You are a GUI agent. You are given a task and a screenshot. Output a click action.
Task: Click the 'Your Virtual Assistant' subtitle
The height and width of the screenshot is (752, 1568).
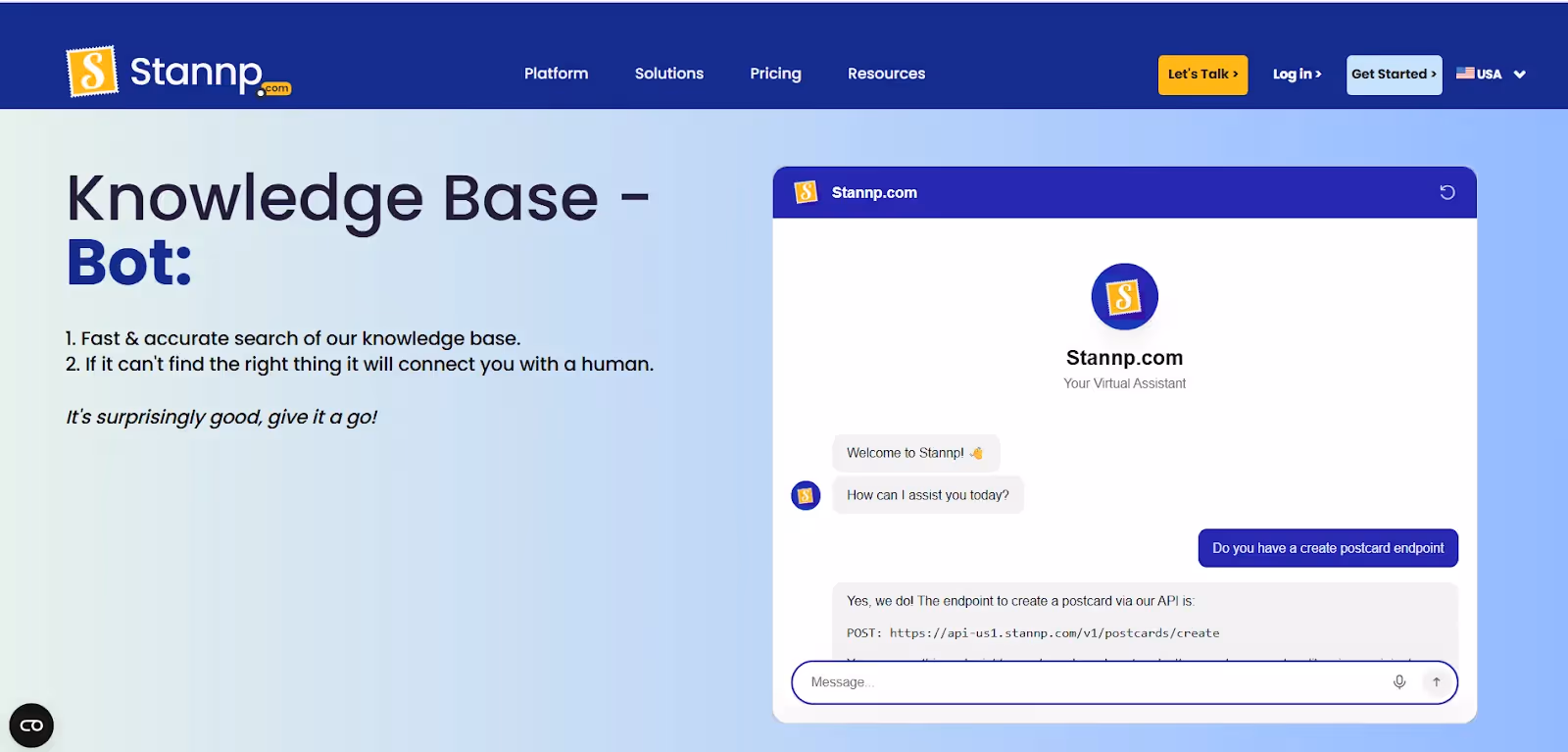pos(1124,383)
